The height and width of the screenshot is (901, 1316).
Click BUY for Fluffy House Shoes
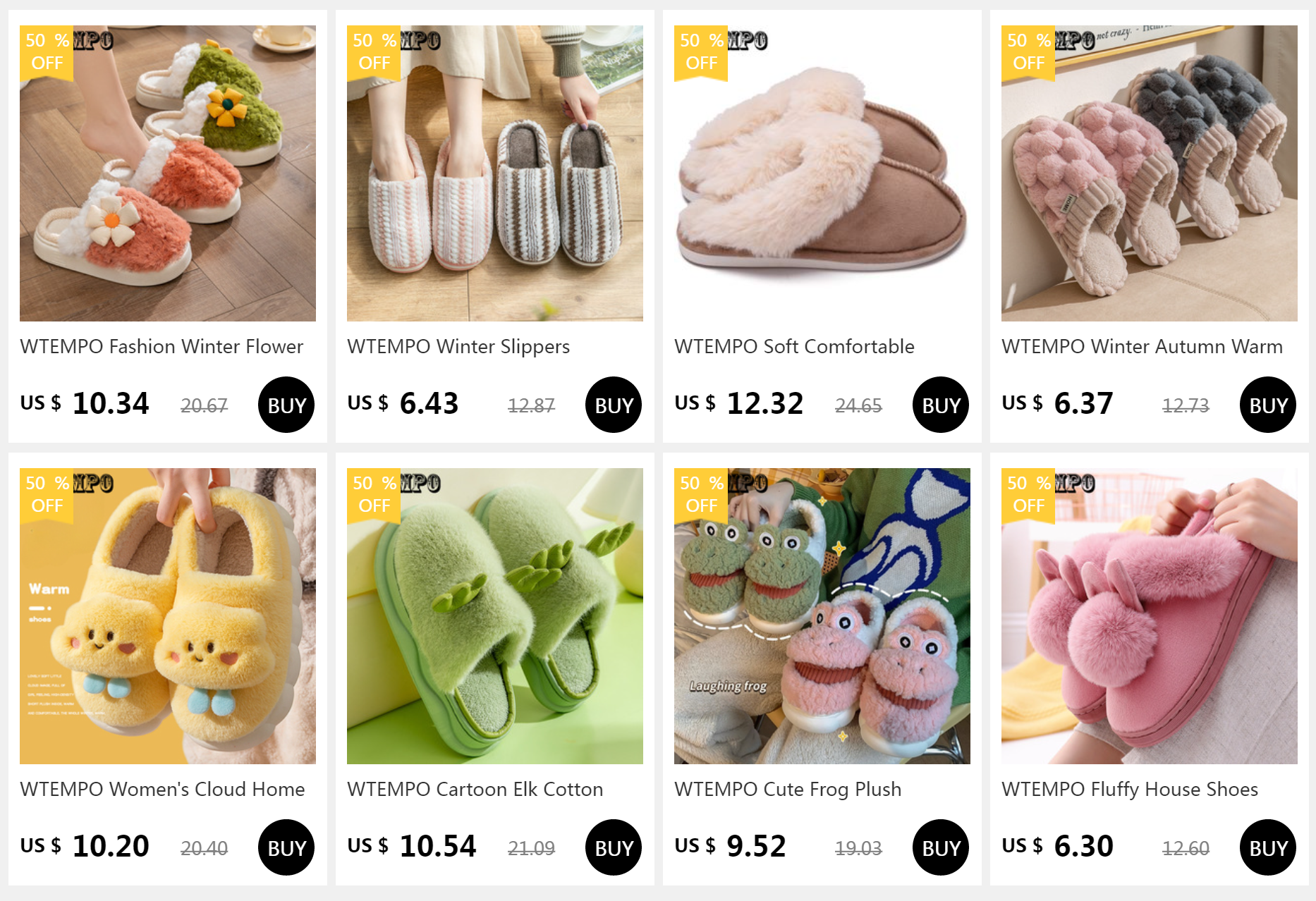(1268, 847)
